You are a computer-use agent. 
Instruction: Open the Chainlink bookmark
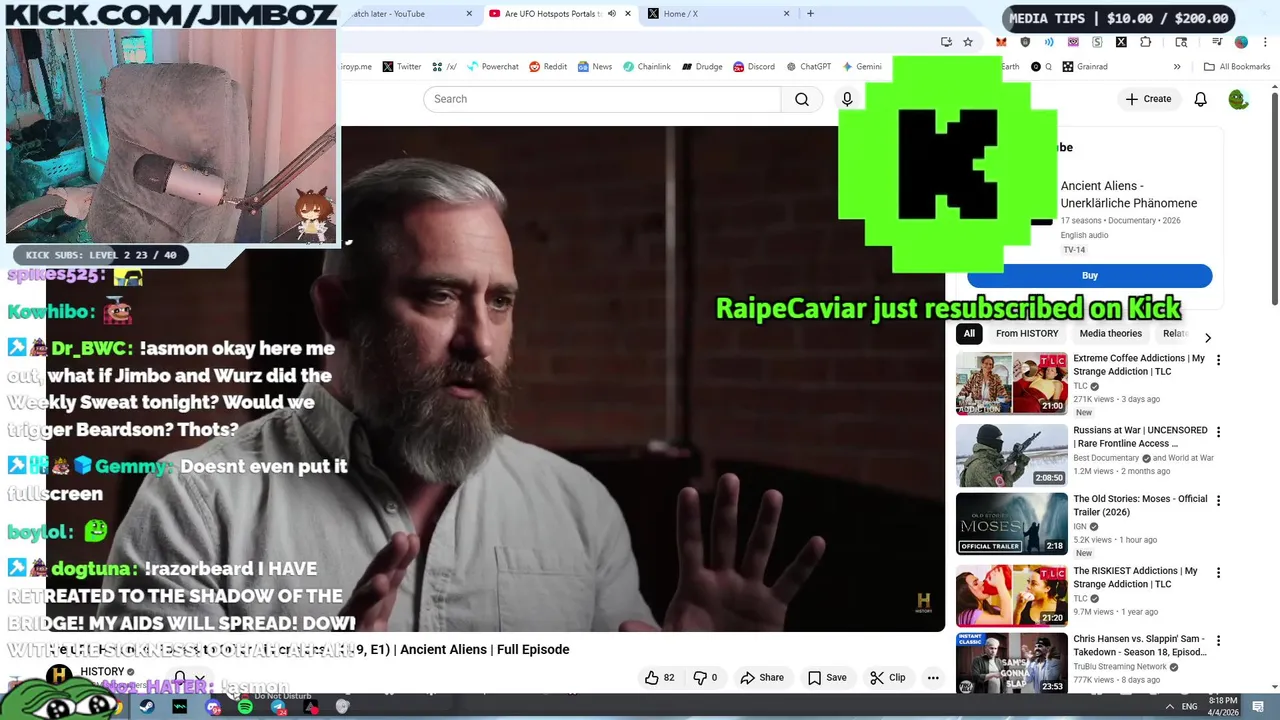tap(647, 67)
